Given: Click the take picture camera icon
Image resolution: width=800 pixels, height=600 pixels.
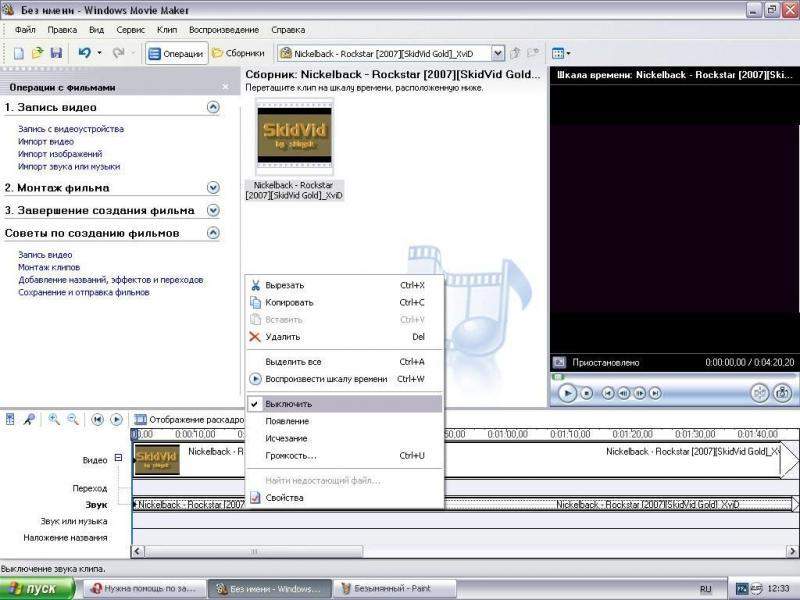Looking at the screenshot, I should (782, 393).
